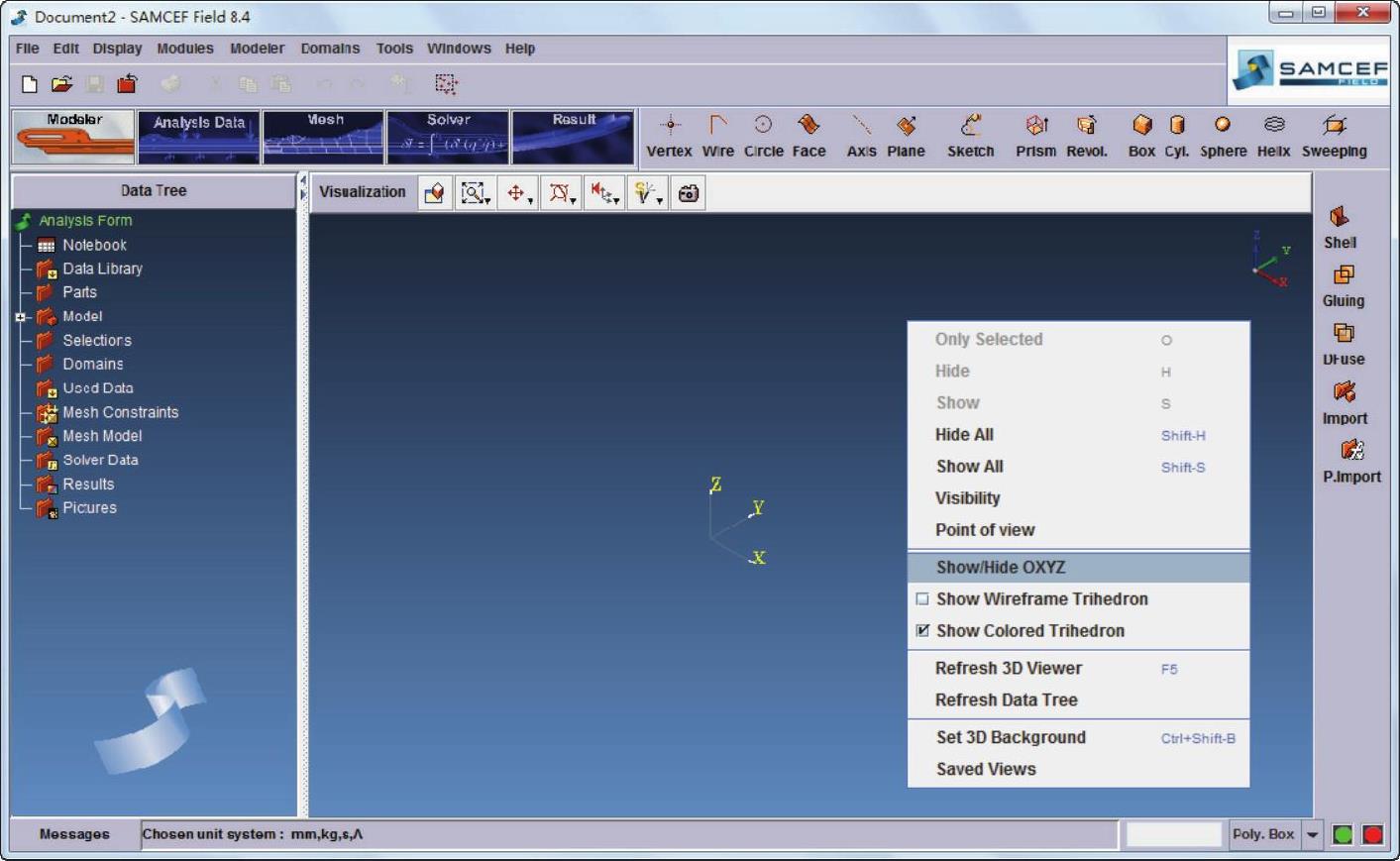The width and height of the screenshot is (1400, 861).
Task: Open the Modeler menu in menu bar
Action: click(x=257, y=49)
